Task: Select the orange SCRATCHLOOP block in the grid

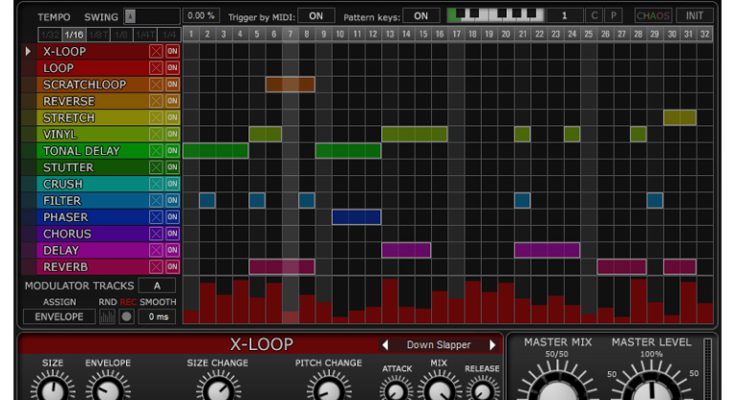Action: point(290,85)
